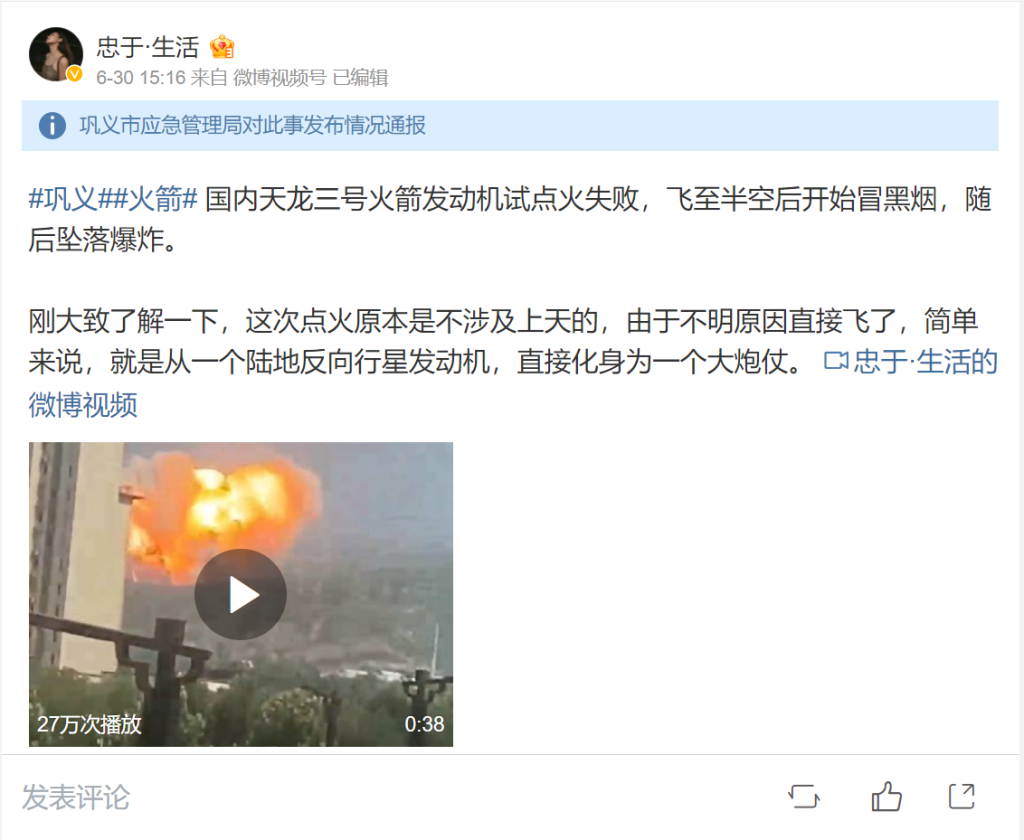Play the explosion video
This screenshot has height=840, width=1024.
tap(240, 594)
